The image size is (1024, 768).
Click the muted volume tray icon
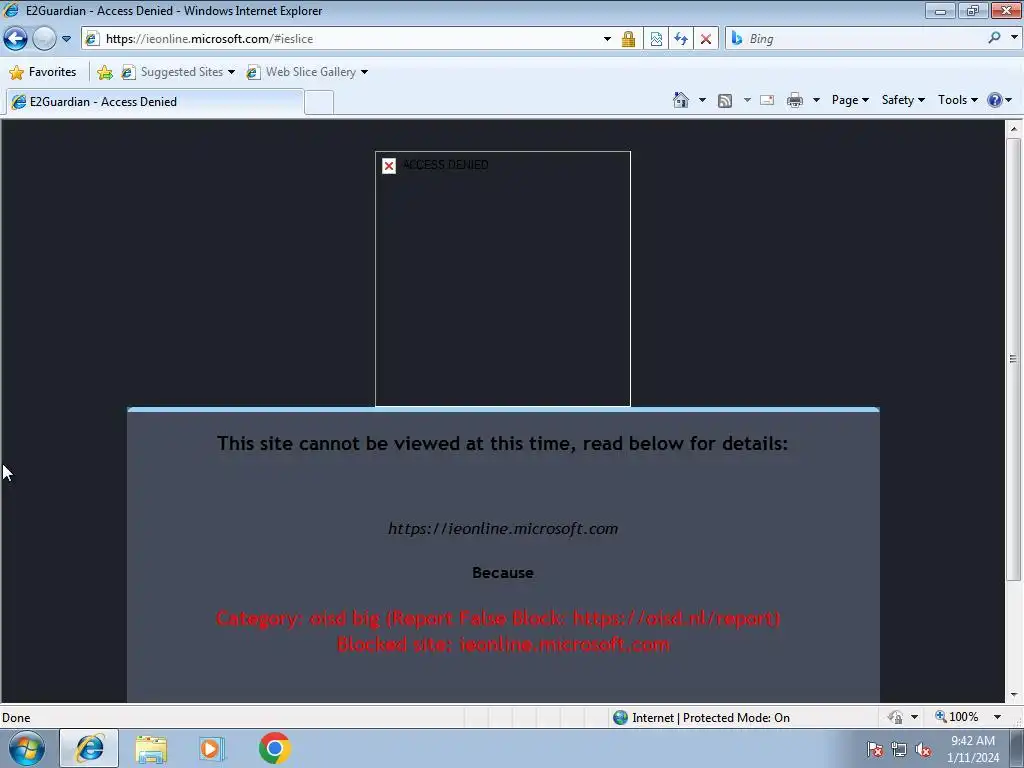click(x=923, y=749)
